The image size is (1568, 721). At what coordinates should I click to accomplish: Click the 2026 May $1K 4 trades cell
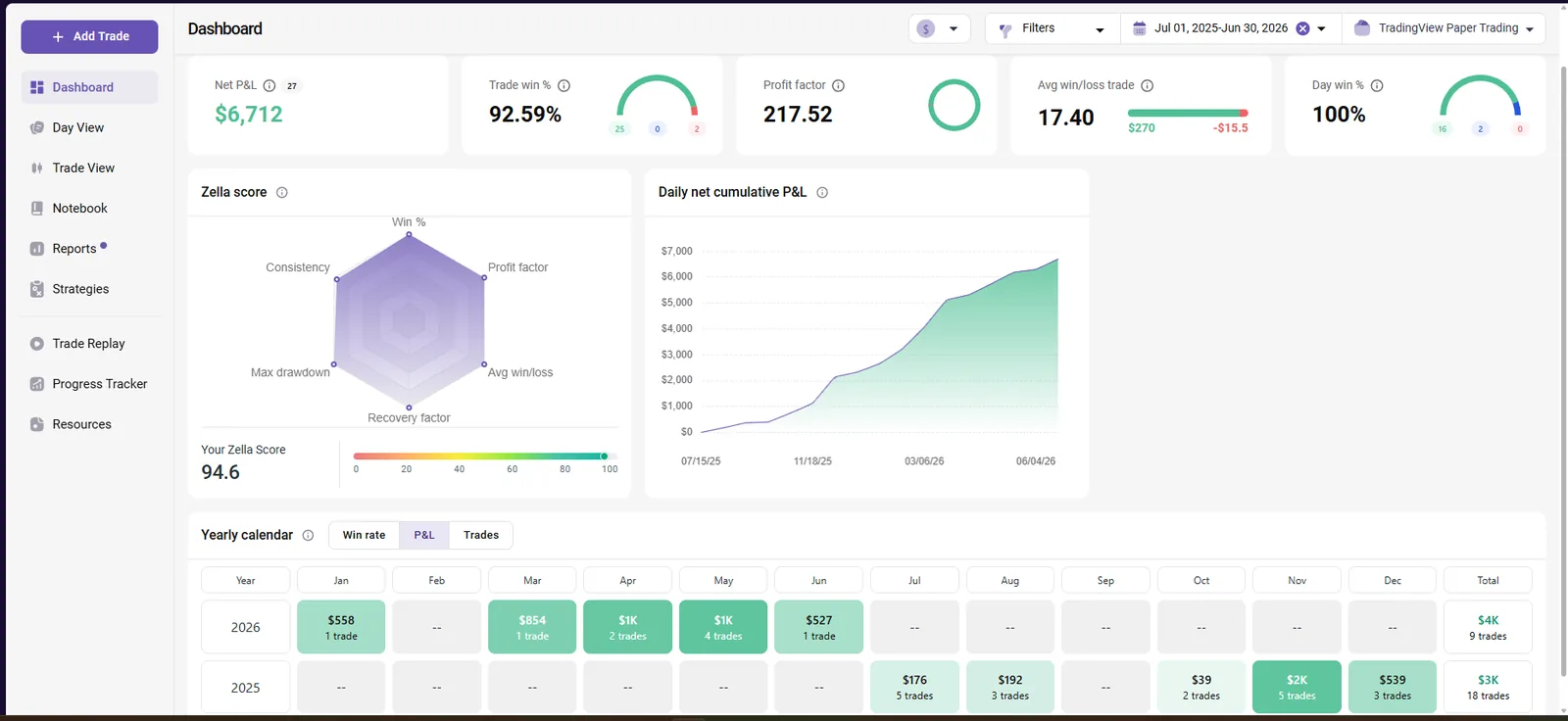click(x=723, y=627)
